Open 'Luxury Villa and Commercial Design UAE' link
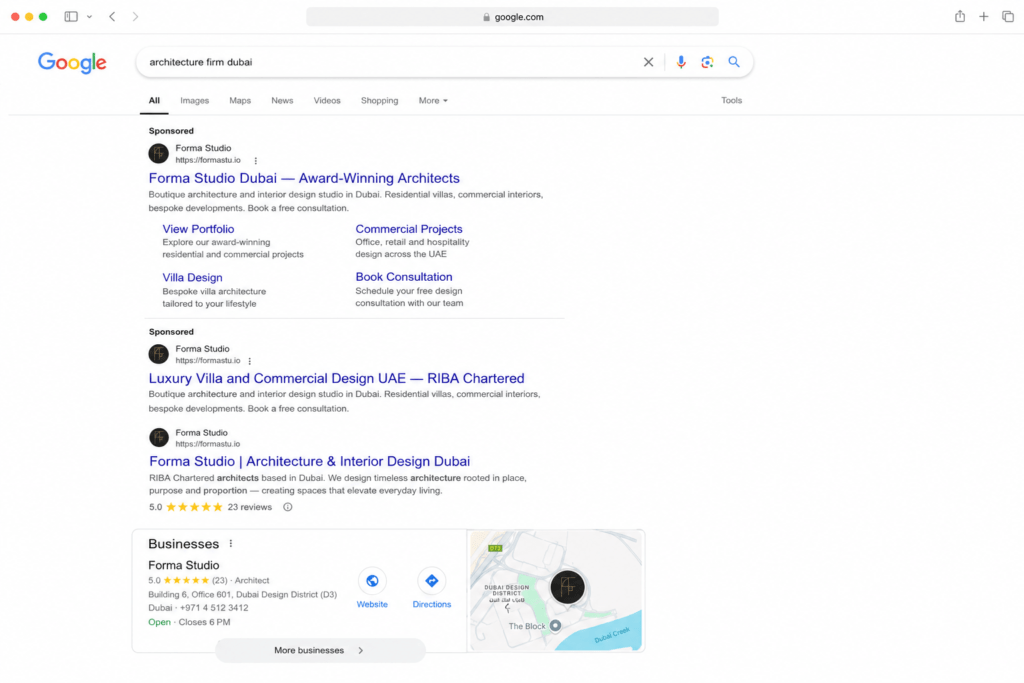 tap(336, 379)
